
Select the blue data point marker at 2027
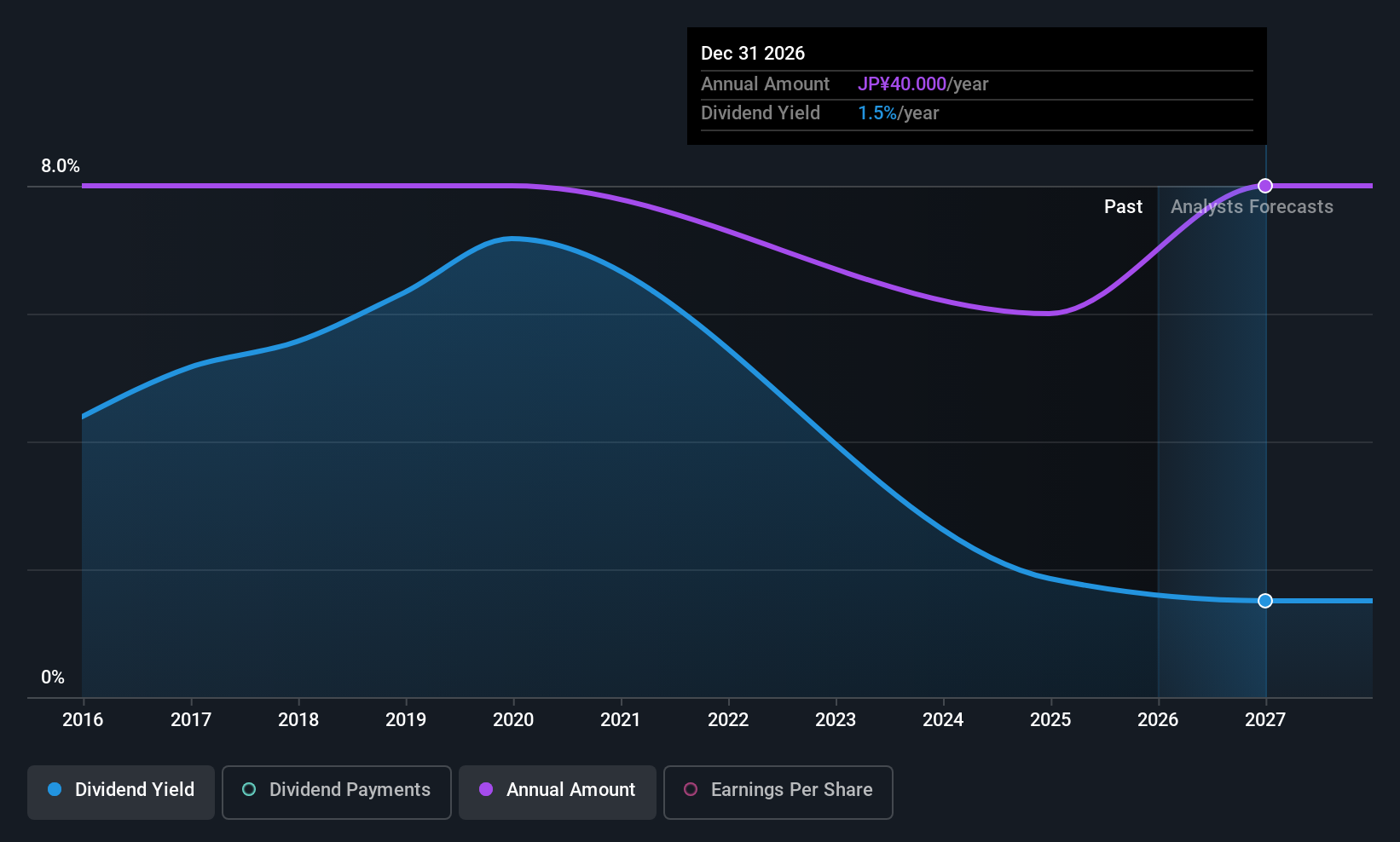click(x=1265, y=601)
